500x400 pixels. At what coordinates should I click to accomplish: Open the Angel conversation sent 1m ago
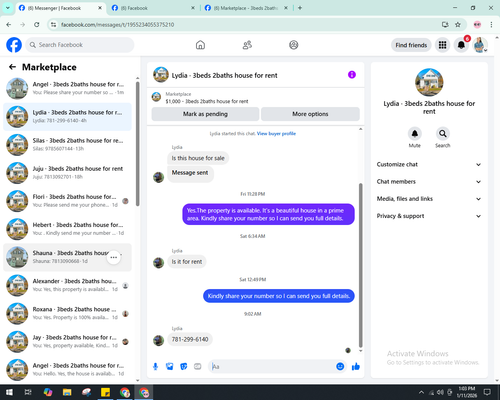click(68, 88)
